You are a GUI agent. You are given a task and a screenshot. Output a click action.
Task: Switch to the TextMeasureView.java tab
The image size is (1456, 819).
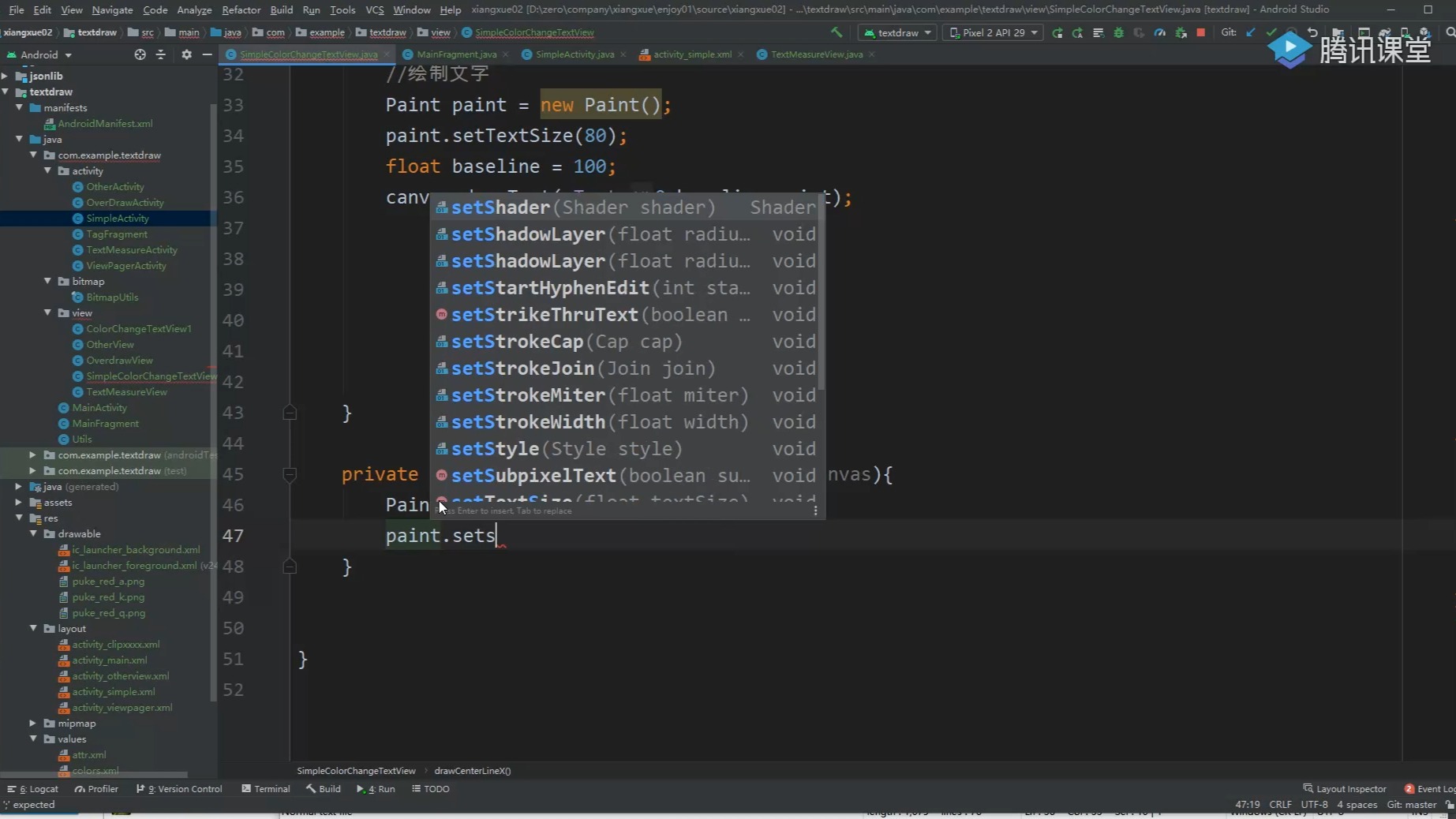point(816,54)
